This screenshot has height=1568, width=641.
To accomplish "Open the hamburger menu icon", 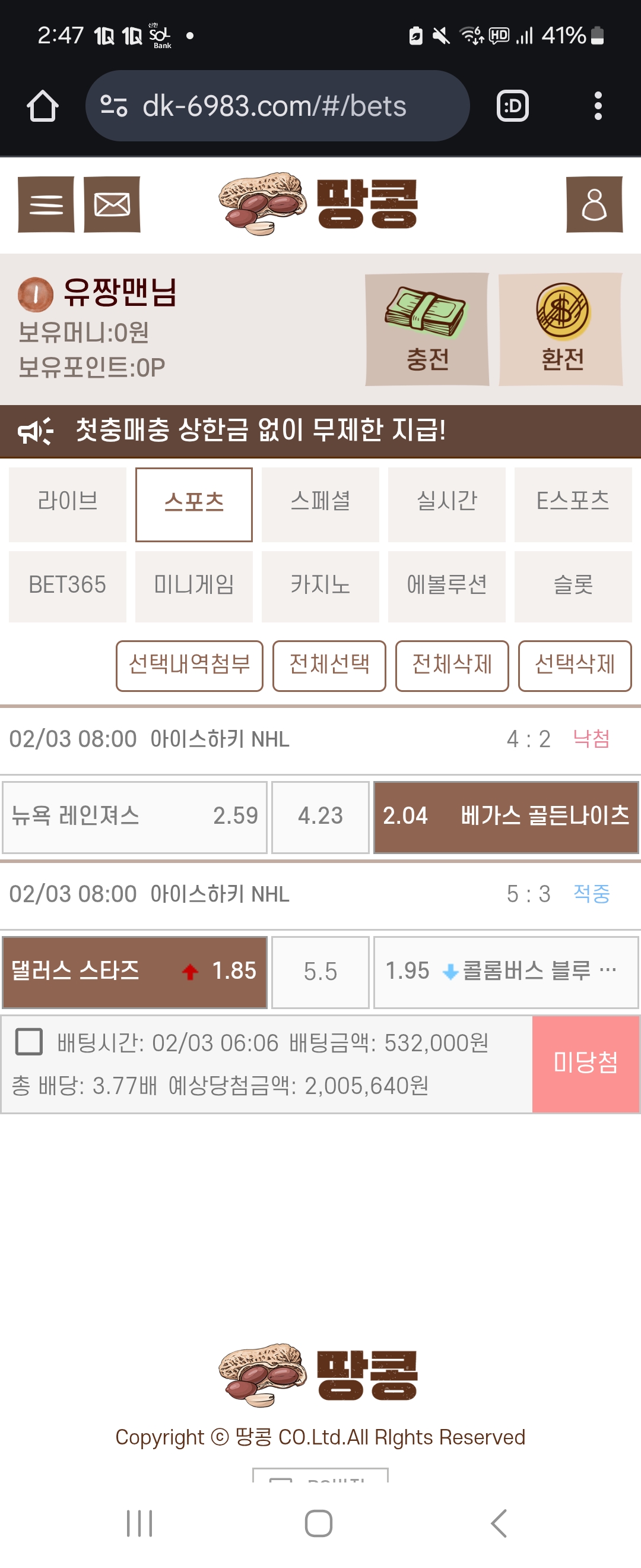I will tap(46, 204).
